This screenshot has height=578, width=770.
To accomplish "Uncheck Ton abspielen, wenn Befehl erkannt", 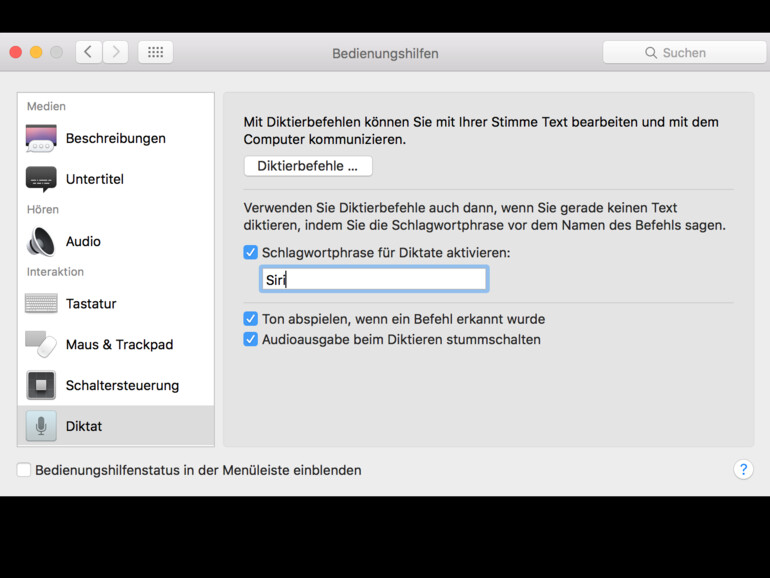I will tap(250, 319).
